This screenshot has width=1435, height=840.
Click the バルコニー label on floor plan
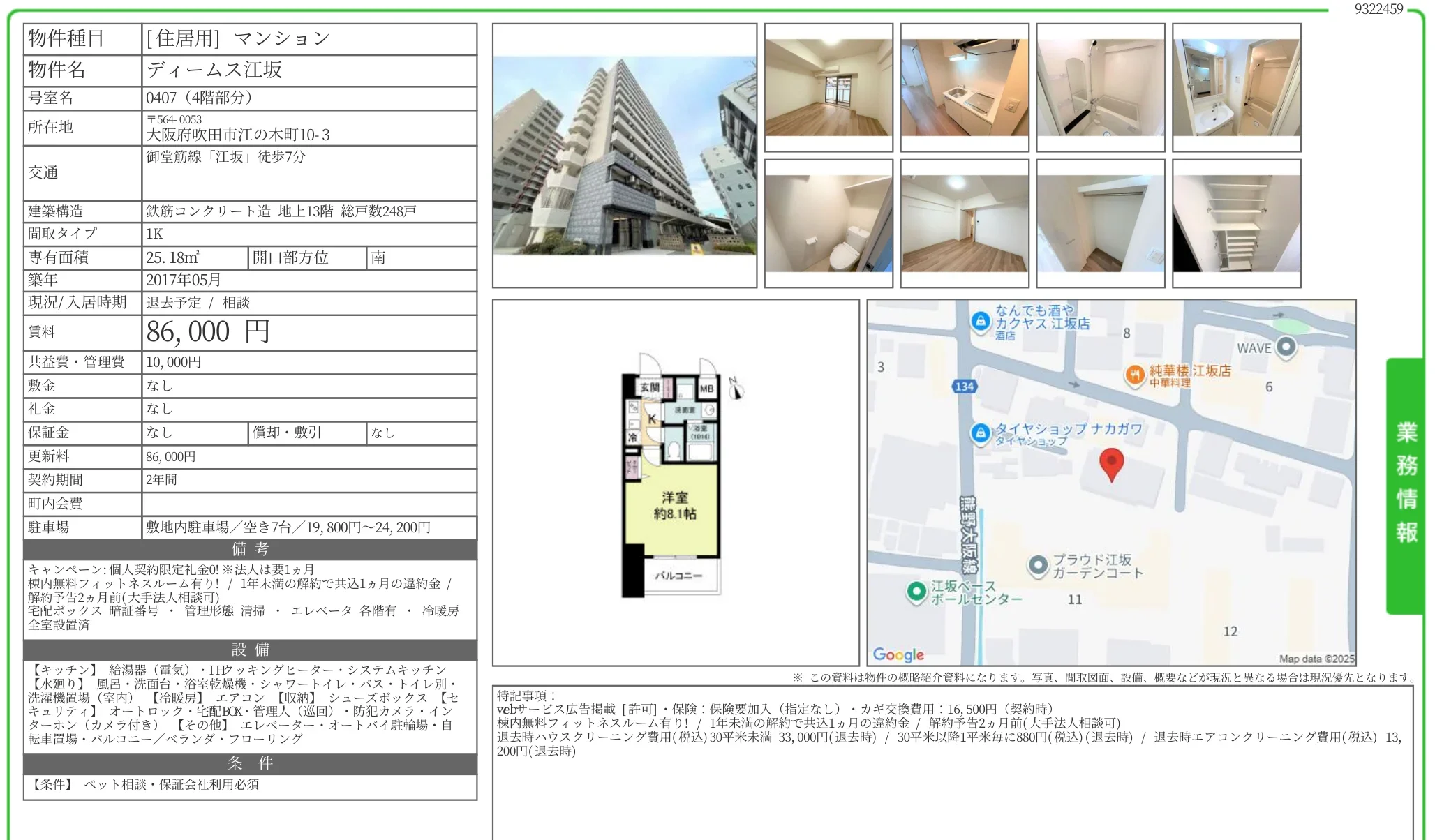[x=678, y=576]
